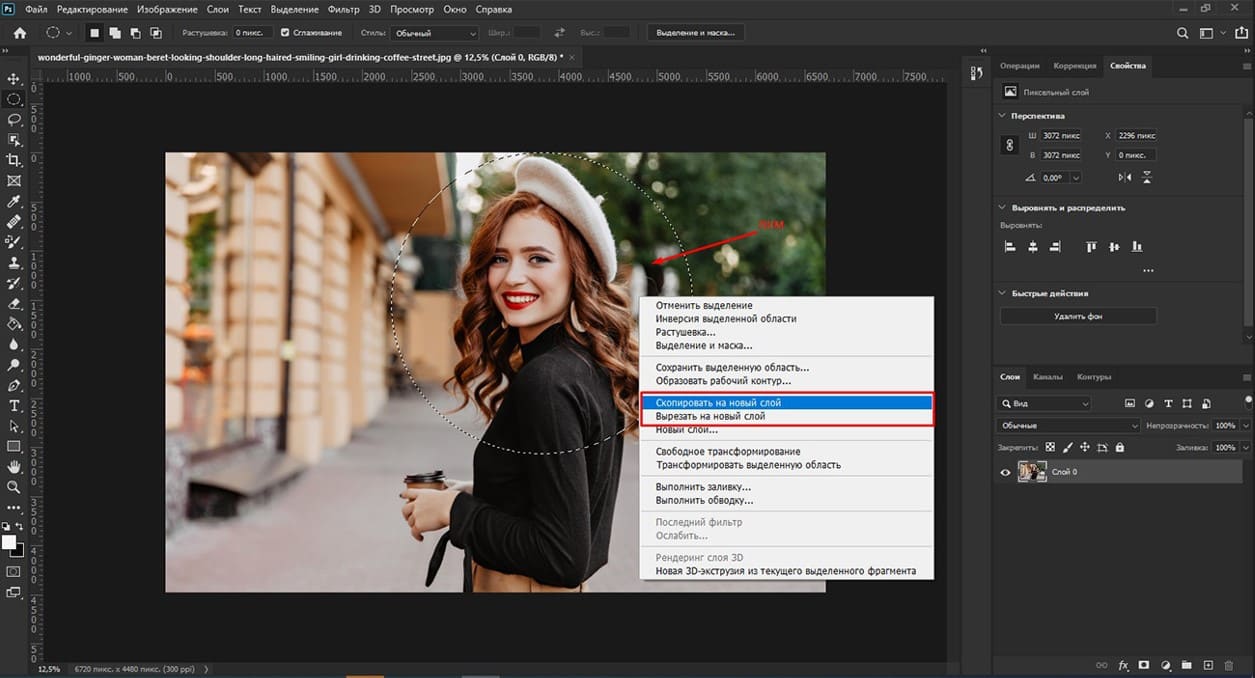The height and width of the screenshot is (678, 1255).
Task: Select the Lasso tool
Action: tap(14, 119)
